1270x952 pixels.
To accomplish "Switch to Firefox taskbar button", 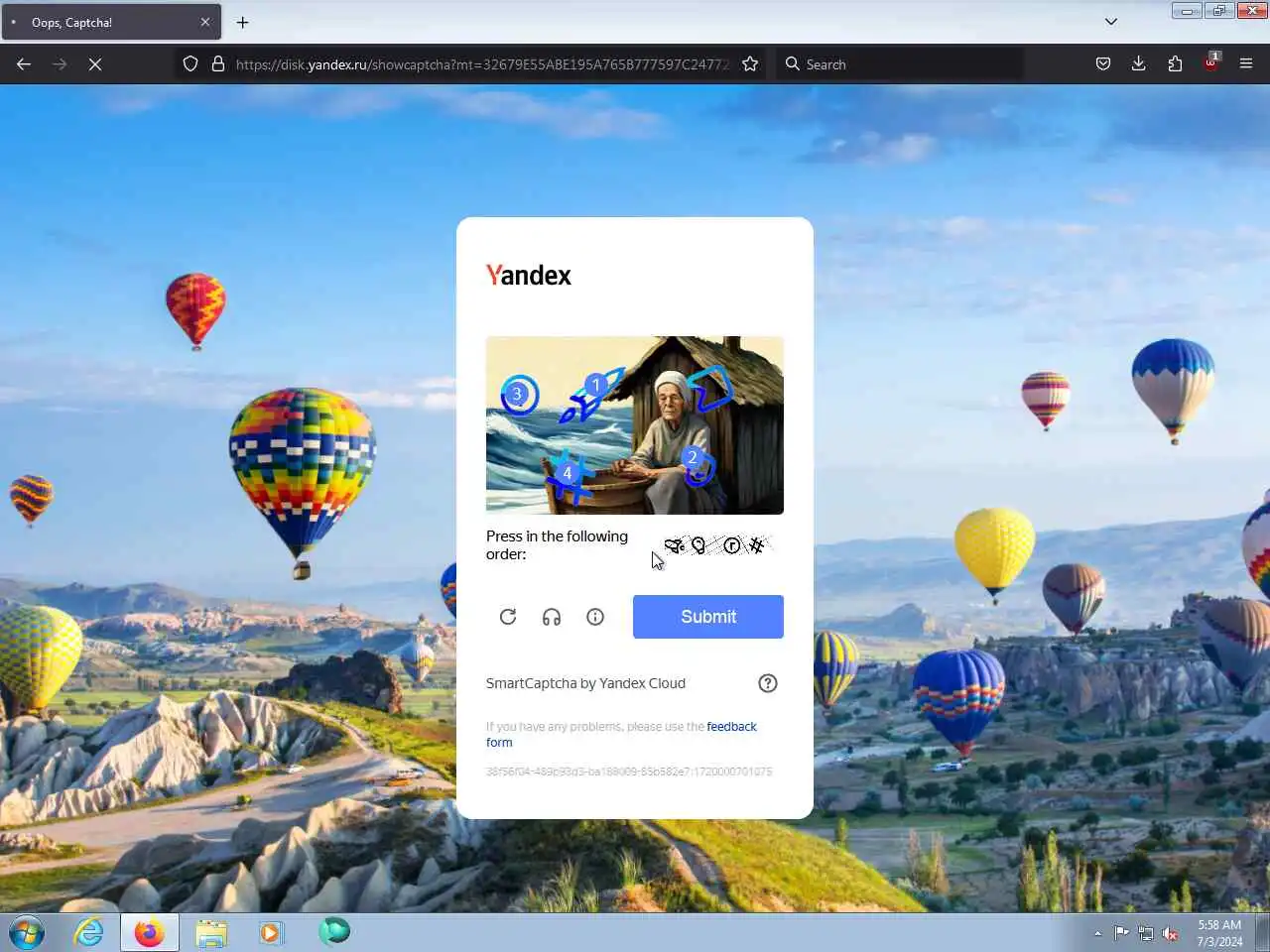I will [x=150, y=932].
